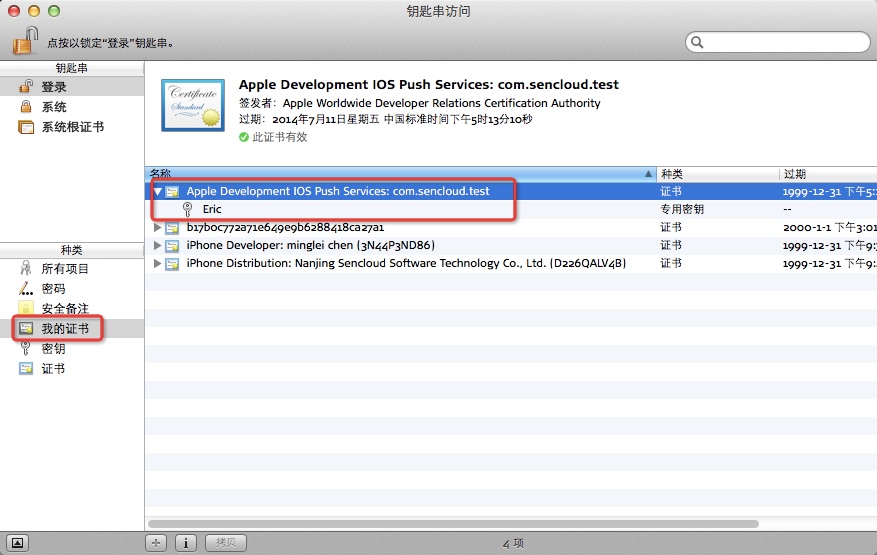Click certificate icon of iPhone Distribution row
Viewport: 877px width, 555px height.
point(172,264)
